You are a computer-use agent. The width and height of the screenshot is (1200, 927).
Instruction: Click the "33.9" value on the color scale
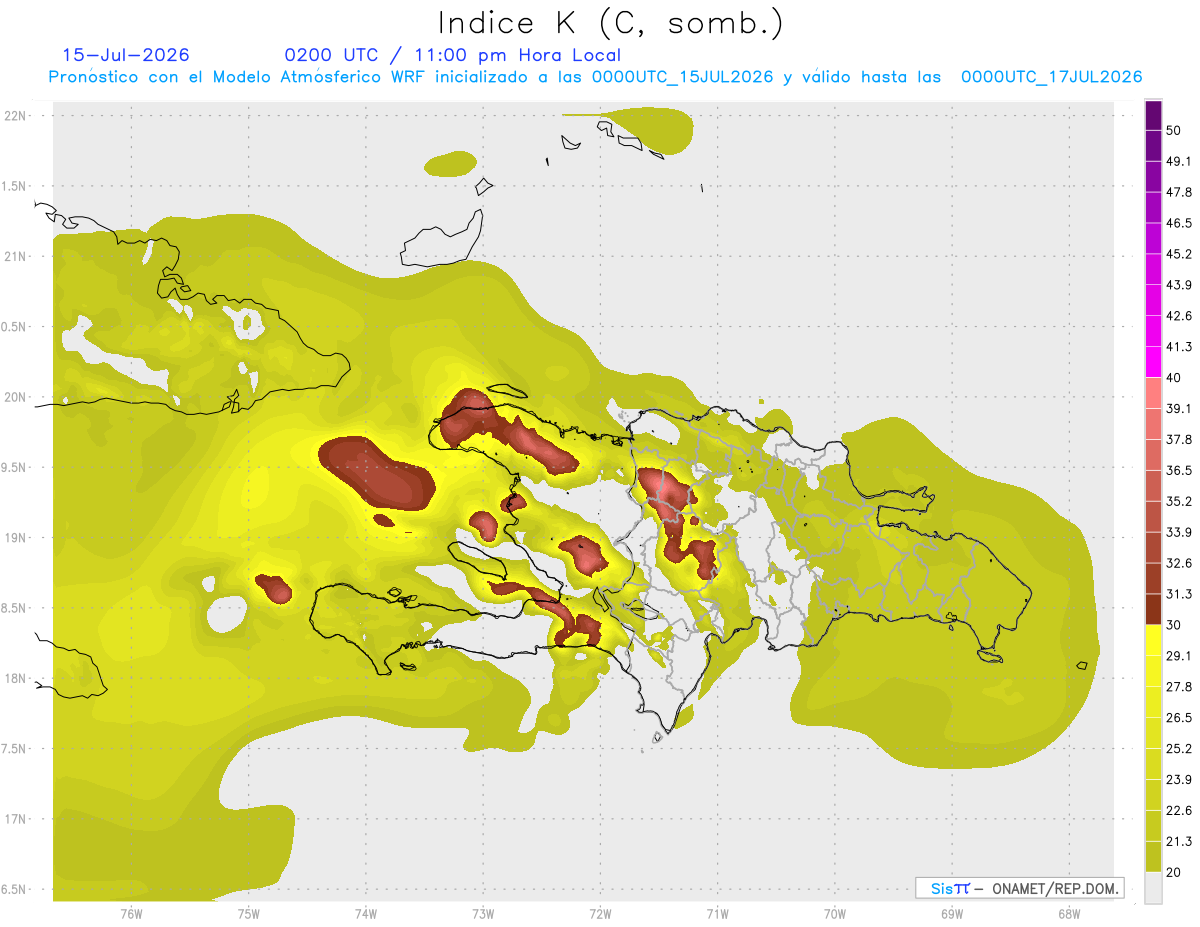pyautogui.click(x=1178, y=532)
